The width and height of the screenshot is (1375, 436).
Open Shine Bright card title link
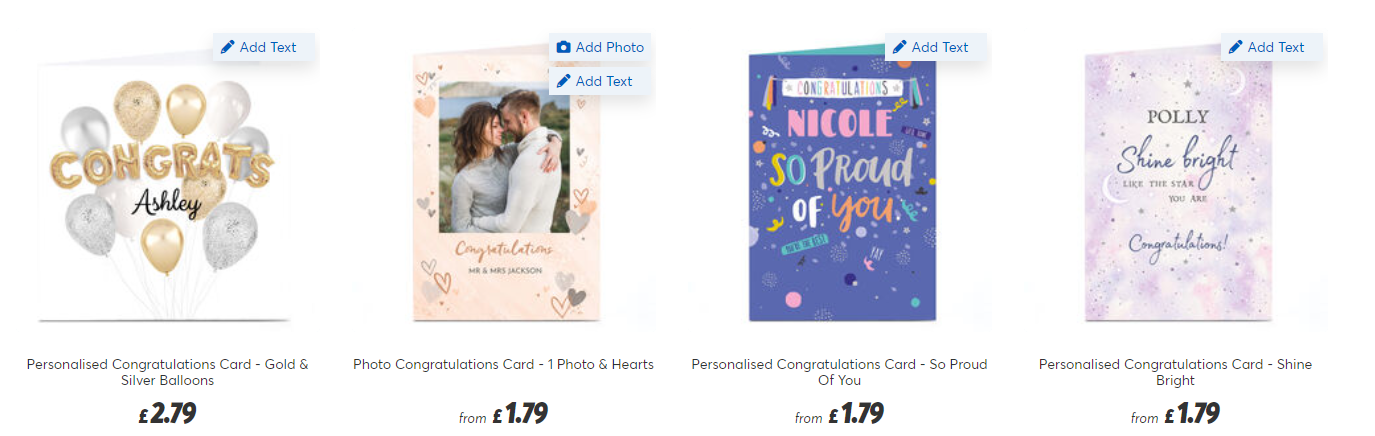click(1176, 372)
